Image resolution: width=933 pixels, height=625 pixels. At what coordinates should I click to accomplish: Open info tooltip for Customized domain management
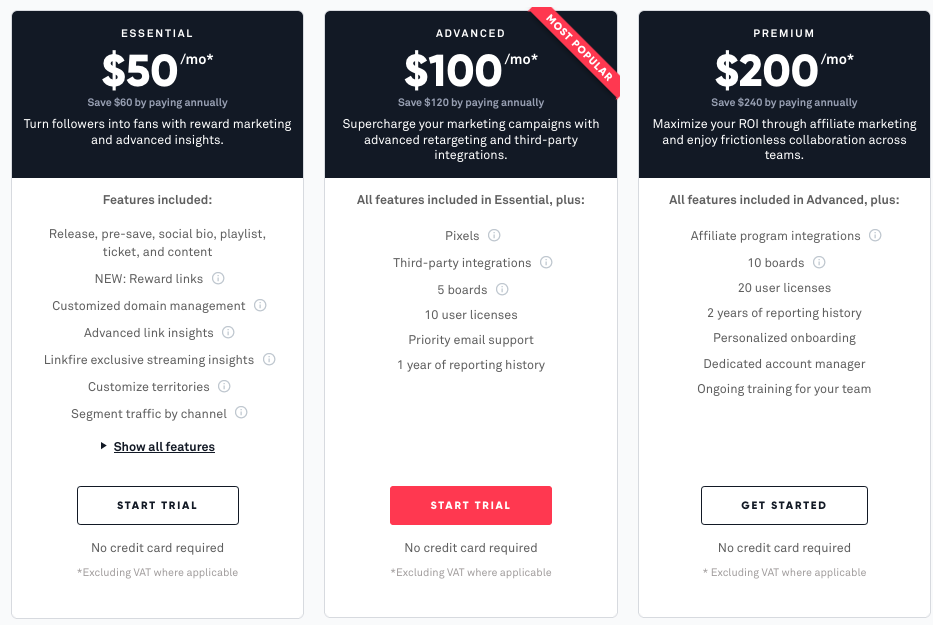(x=260, y=305)
